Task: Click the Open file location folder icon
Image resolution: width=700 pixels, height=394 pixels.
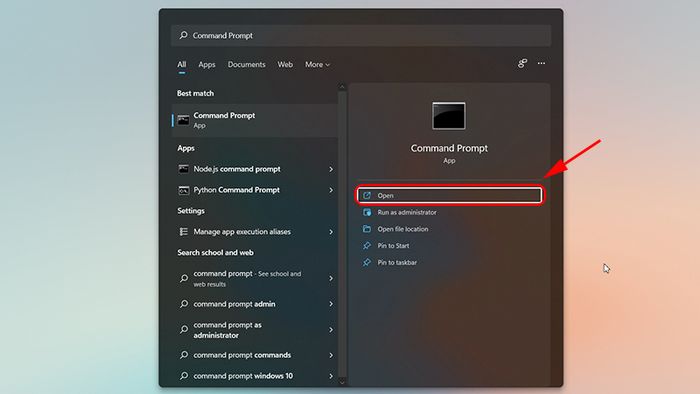Action: [x=367, y=229]
